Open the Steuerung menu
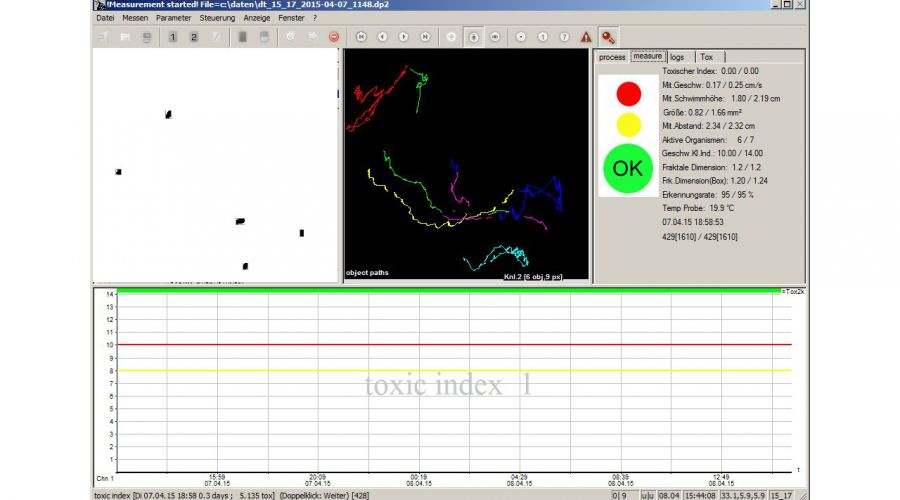 pos(217,18)
